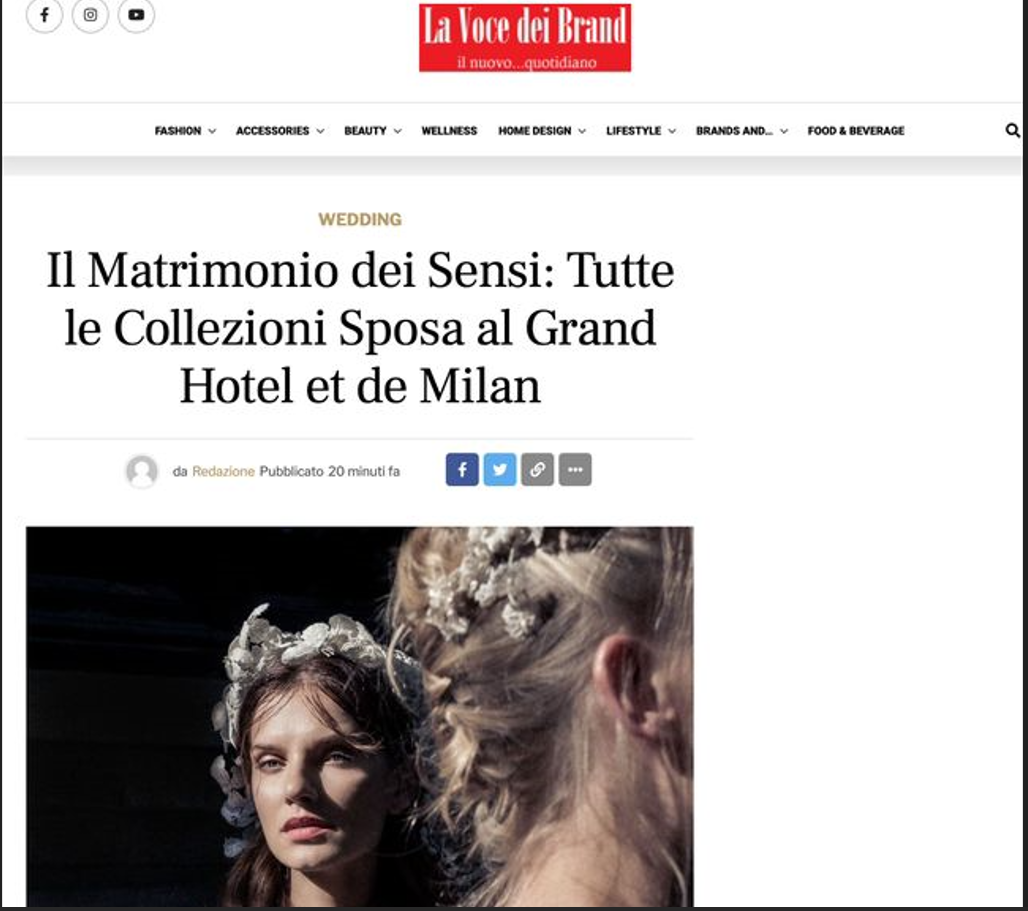Expand the Home Design dropdown arrow
The width and height of the screenshot is (1028, 911).
[582, 131]
